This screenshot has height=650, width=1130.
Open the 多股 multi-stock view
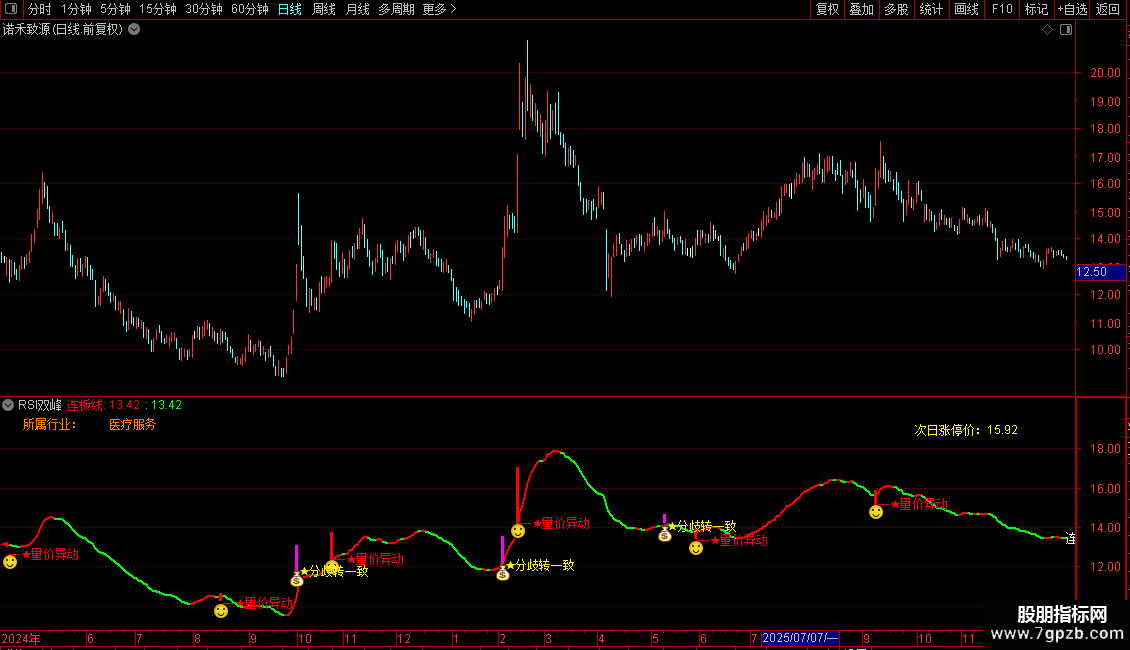pyautogui.click(x=896, y=9)
